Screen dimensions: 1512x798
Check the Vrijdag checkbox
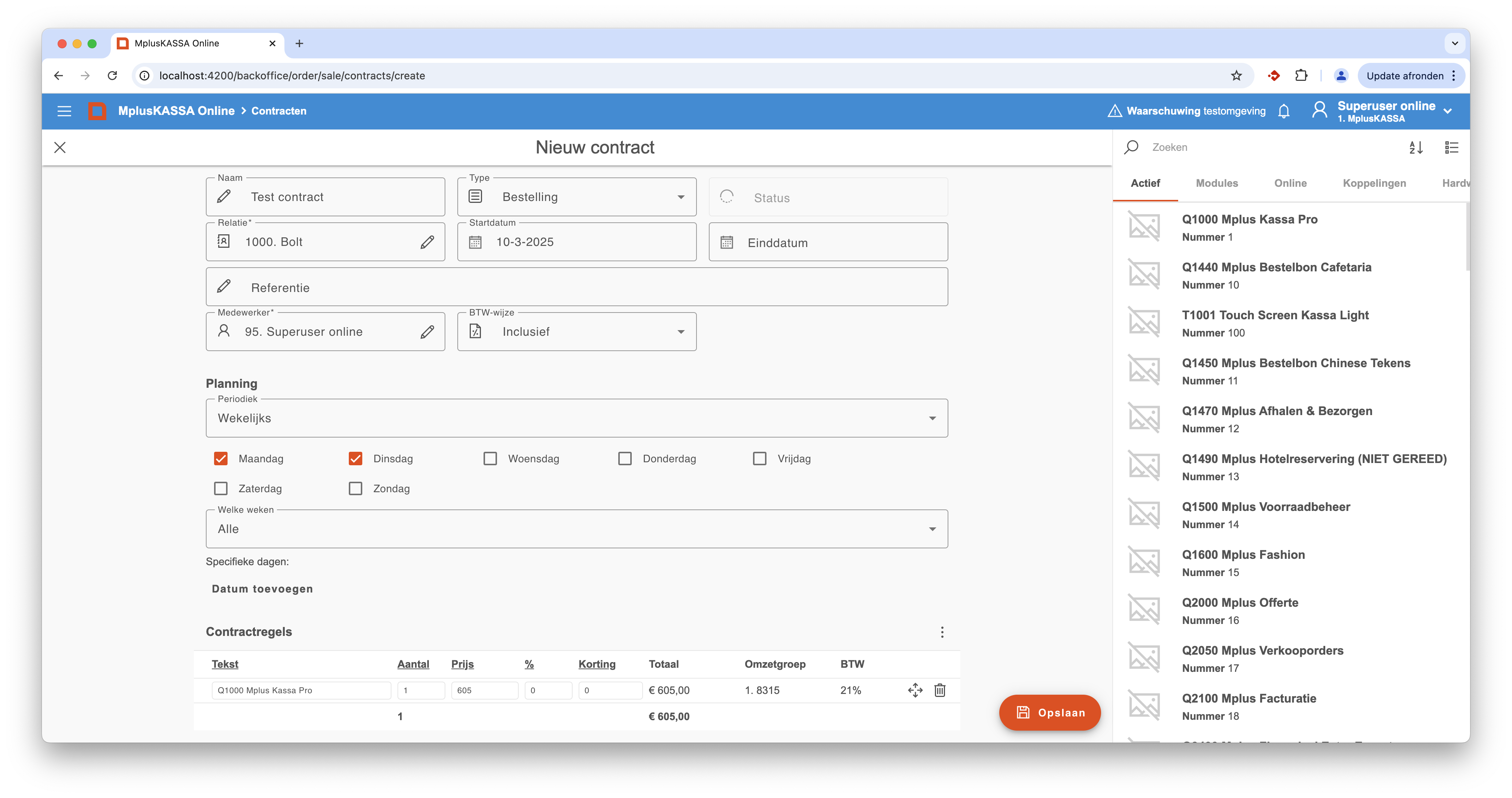759,459
